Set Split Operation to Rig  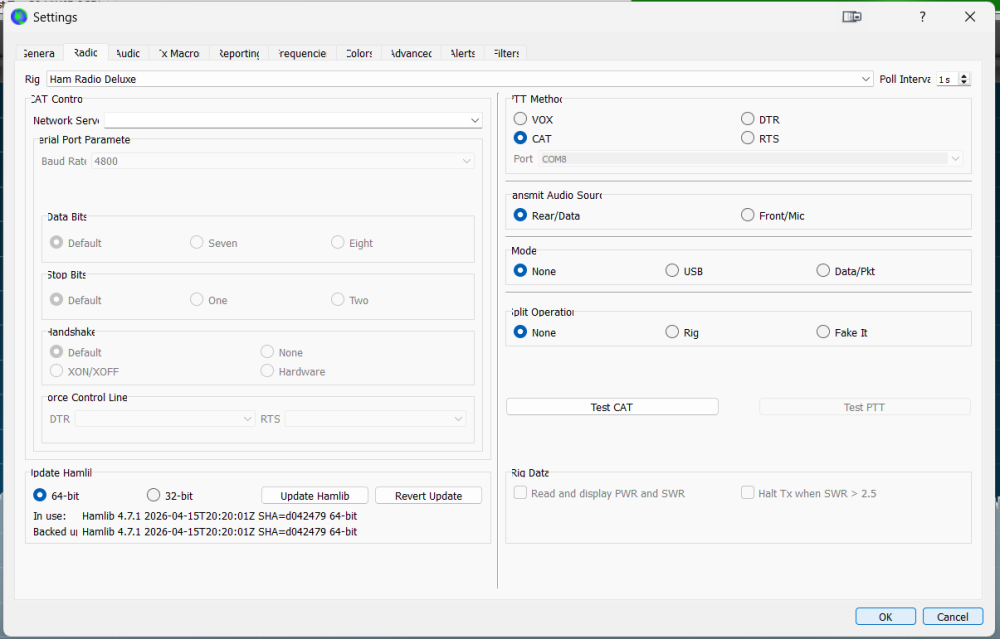pyautogui.click(x=682, y=332)
